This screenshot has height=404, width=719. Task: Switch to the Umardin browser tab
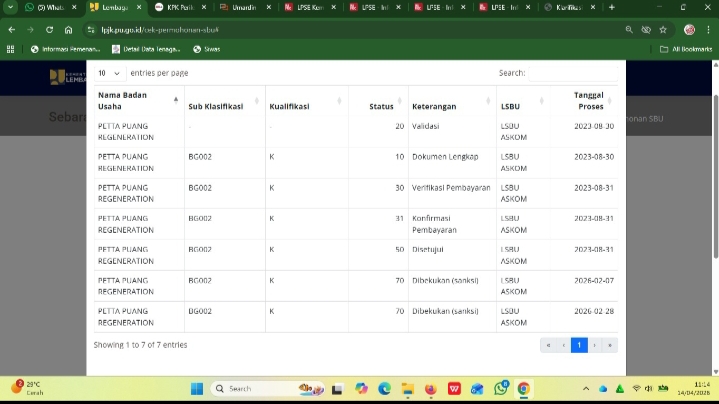pos(242,7)
